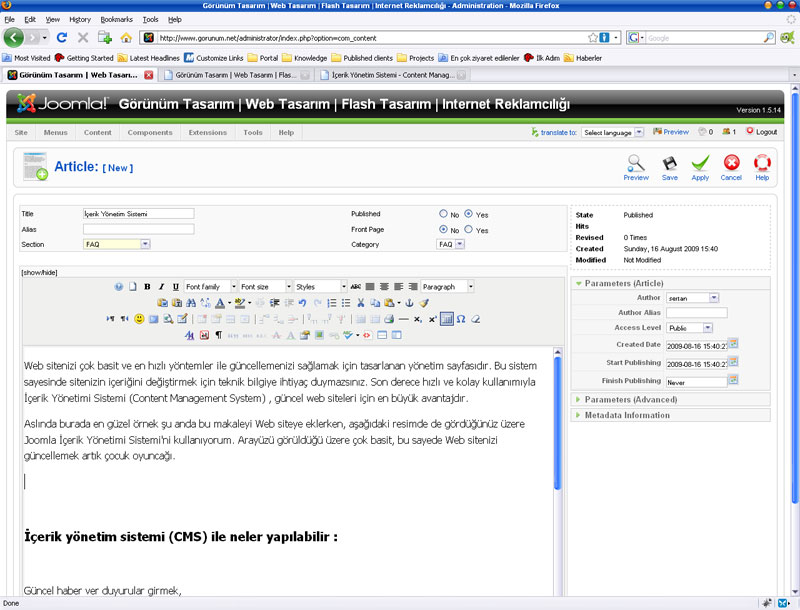The image size is (800, 610).
Task: Click the Help lifebuoy button
Action: tap(762, 168)
